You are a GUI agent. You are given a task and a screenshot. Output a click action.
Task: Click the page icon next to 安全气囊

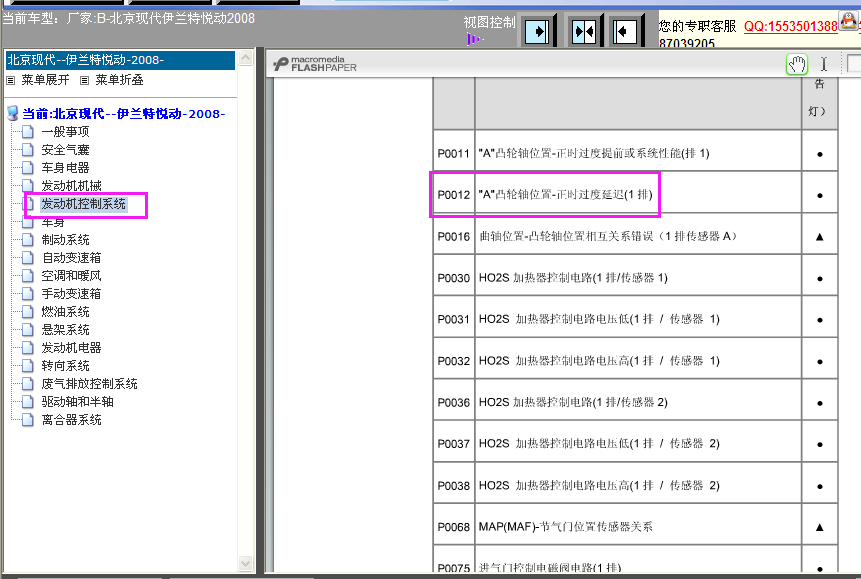(28, 150)
